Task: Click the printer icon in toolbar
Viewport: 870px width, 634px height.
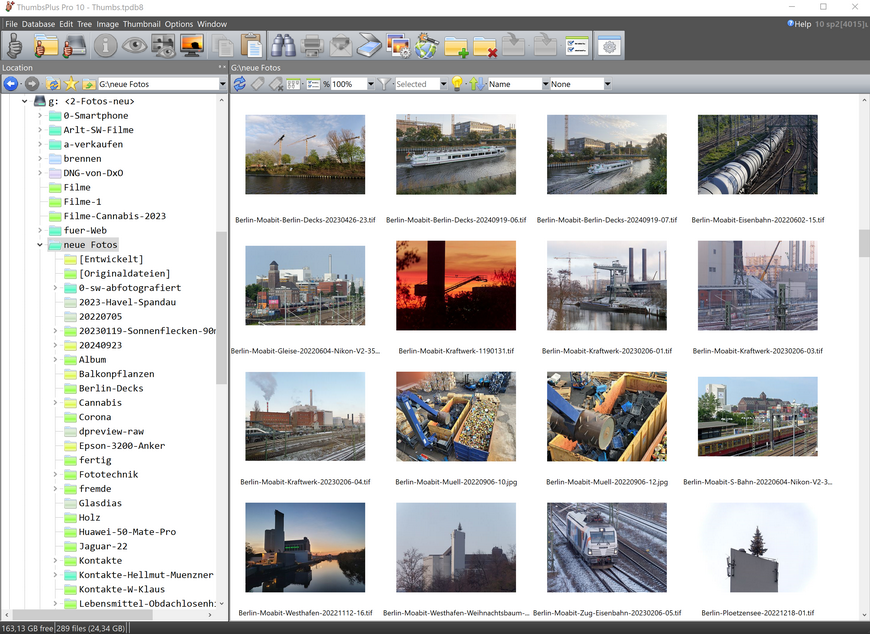Action: [312, 46]
